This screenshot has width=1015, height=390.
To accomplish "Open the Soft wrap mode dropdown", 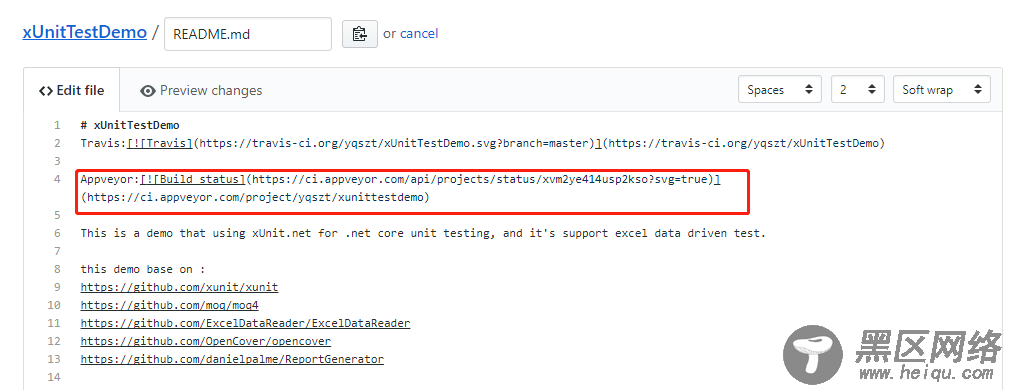I will click(x=942, y=89).
